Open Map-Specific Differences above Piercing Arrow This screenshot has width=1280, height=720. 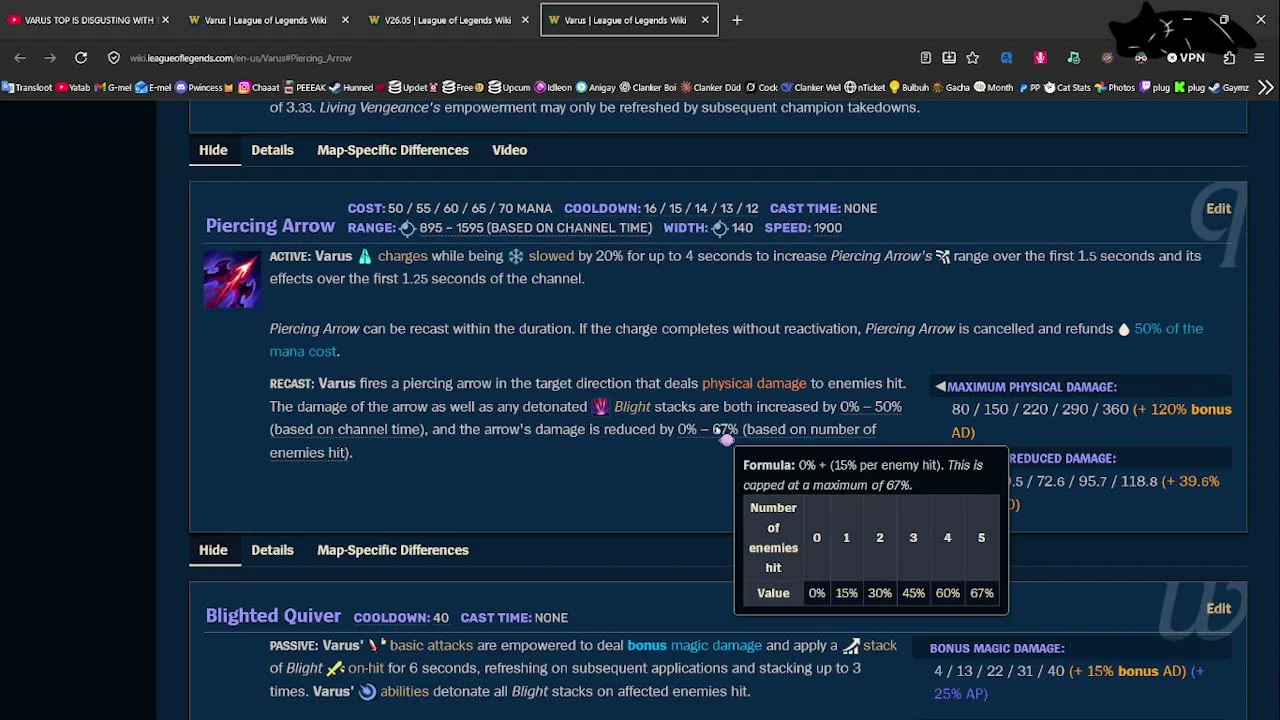point(393,150)
